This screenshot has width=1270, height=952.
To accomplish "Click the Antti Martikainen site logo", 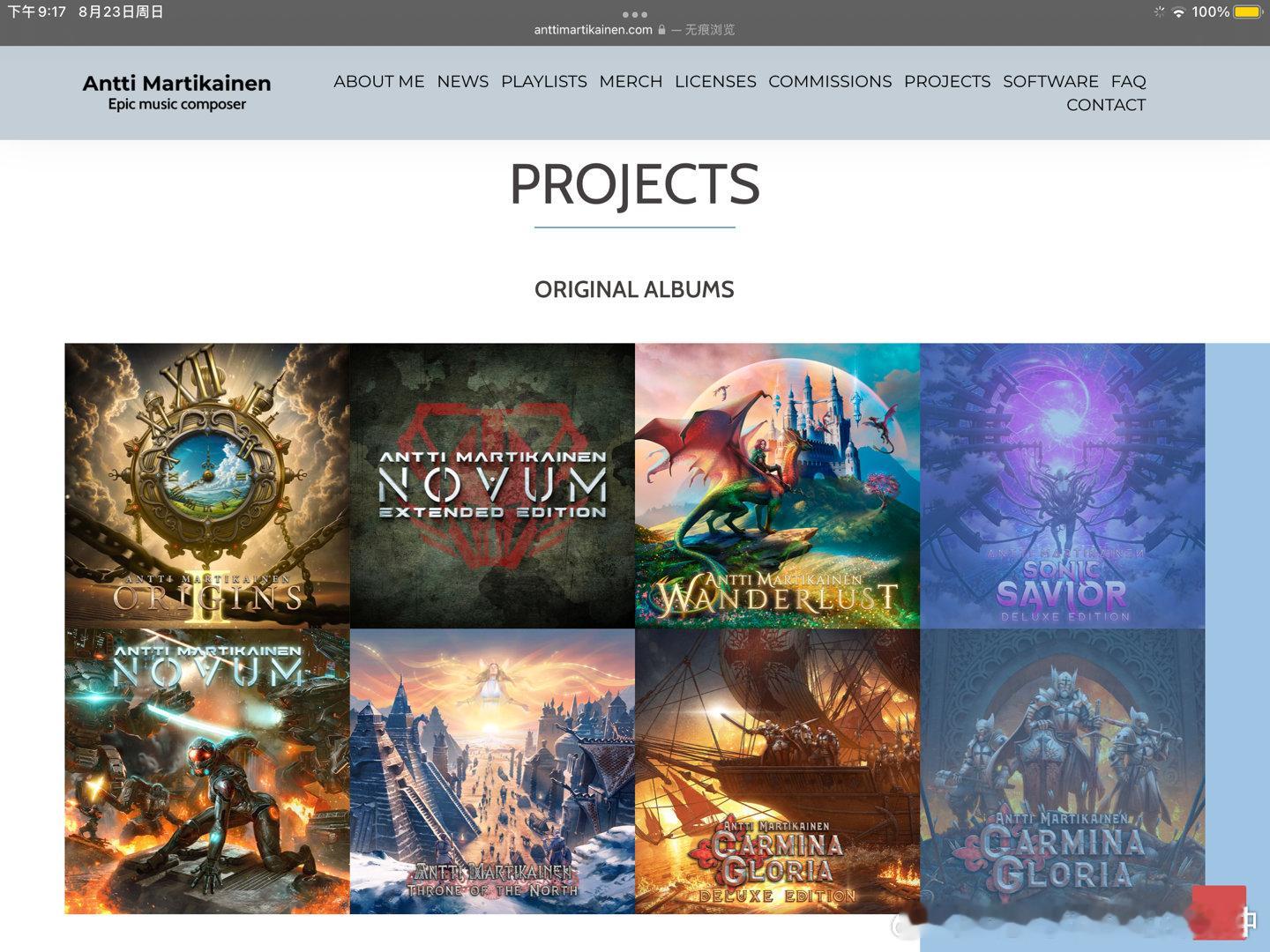I will tap(176, 92).
